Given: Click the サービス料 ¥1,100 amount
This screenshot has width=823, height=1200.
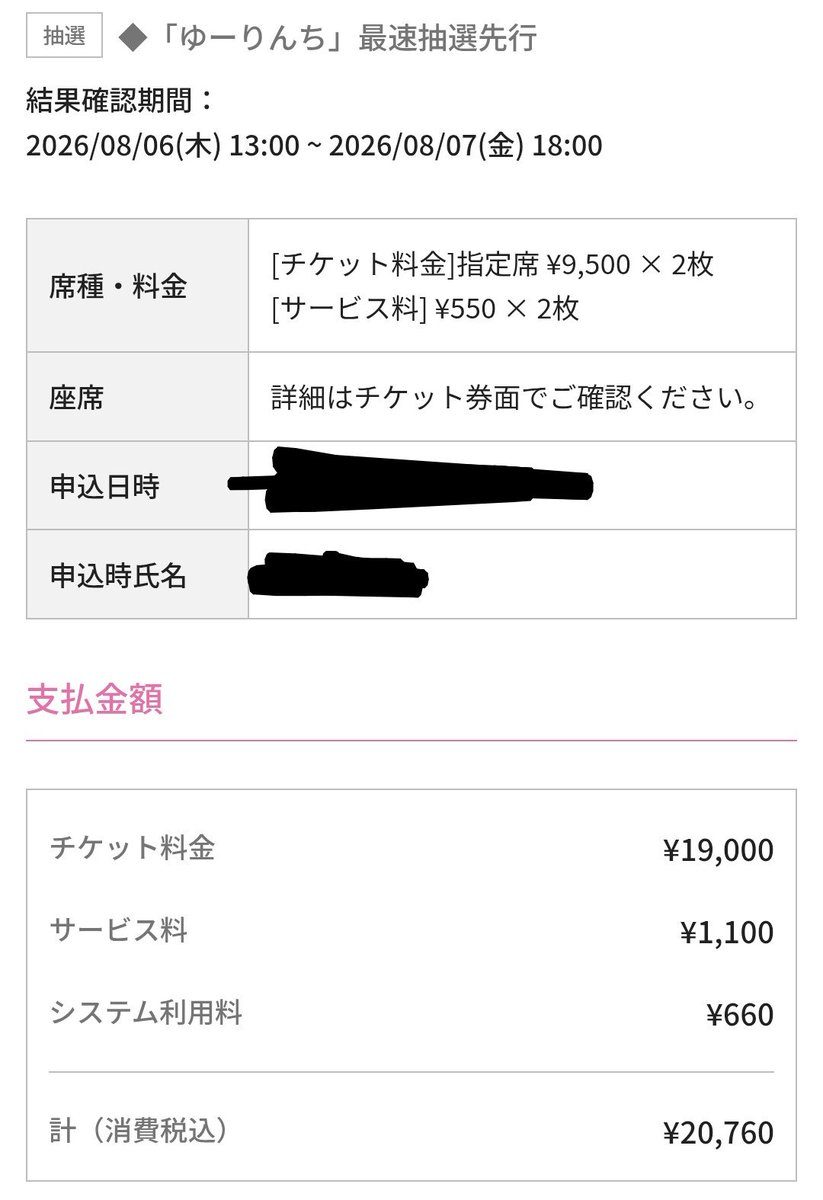Looking at the screenshot, I should (x=726, y=933).
